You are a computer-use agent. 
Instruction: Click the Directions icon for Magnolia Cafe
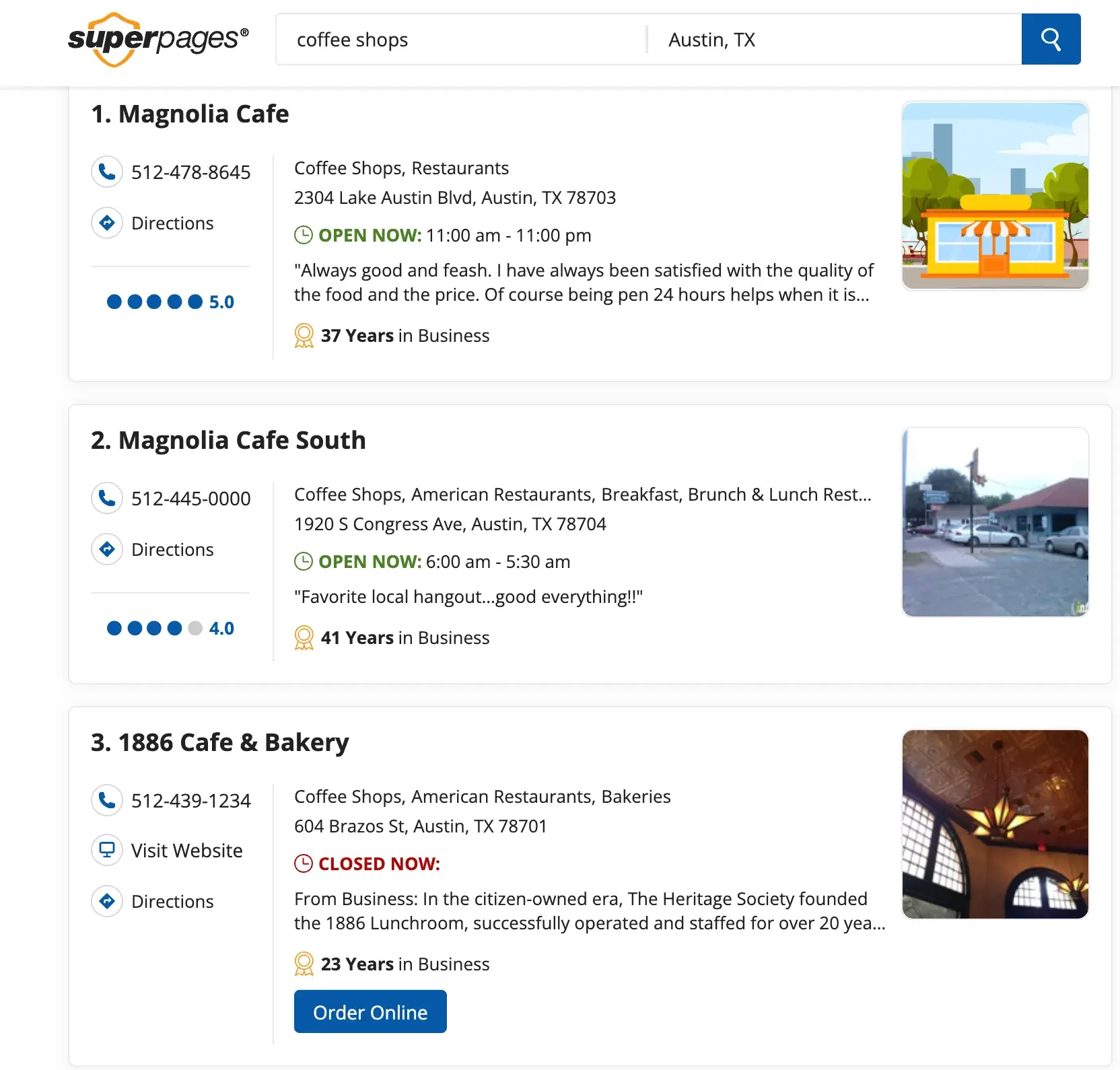coord(107,223)
